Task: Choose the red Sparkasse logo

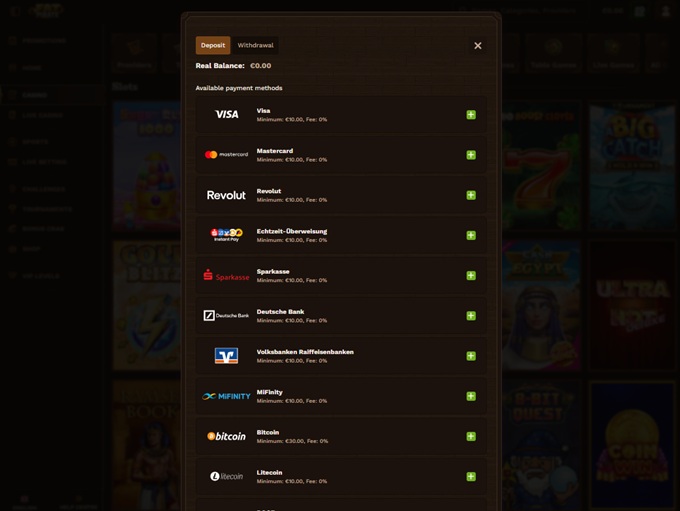Action: click(226, 276)
